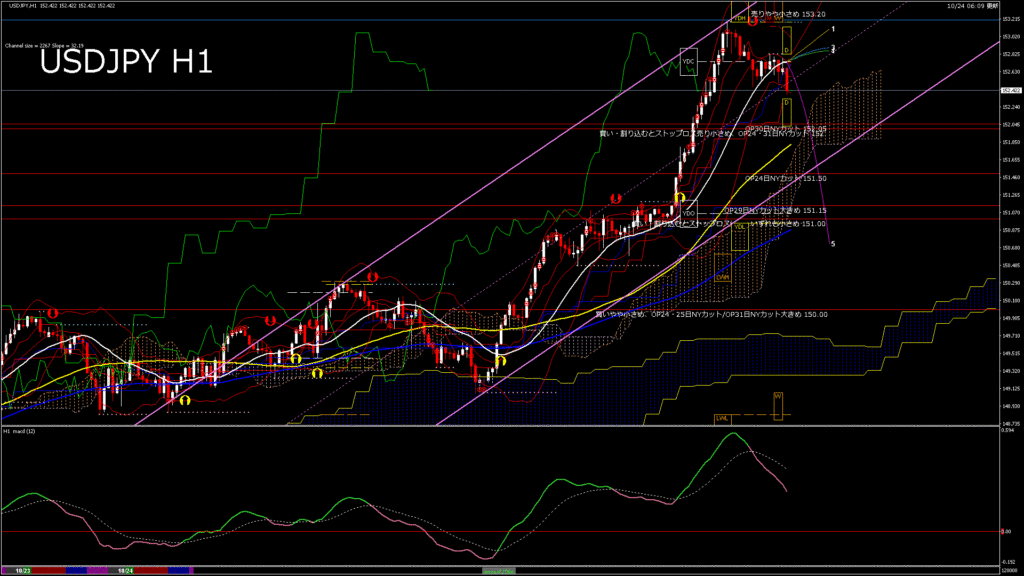Click the upper yellow D box right of candles
This screenshot has width=1024, height=576.
pyautogui.click(x=787, y=49)
